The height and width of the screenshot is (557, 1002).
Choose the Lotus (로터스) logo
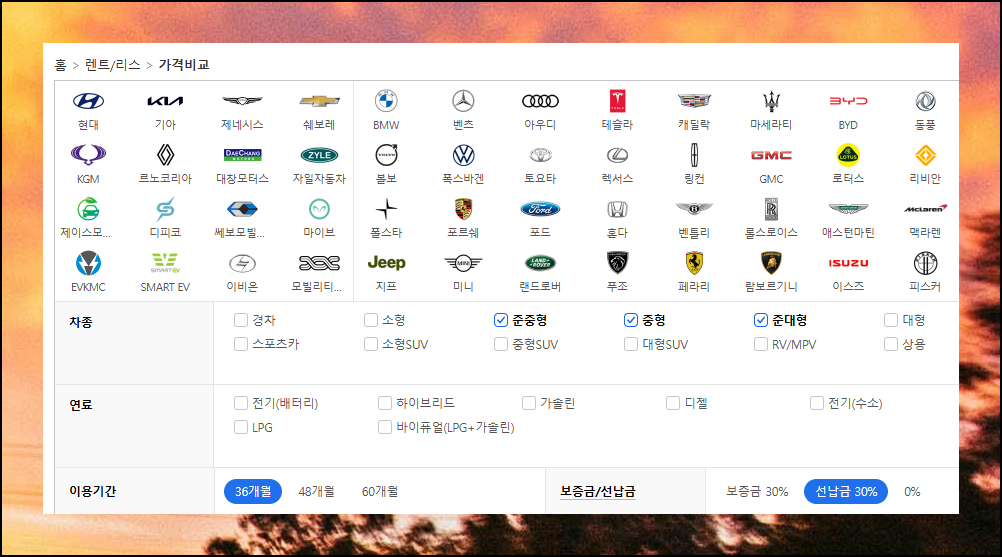848,155
